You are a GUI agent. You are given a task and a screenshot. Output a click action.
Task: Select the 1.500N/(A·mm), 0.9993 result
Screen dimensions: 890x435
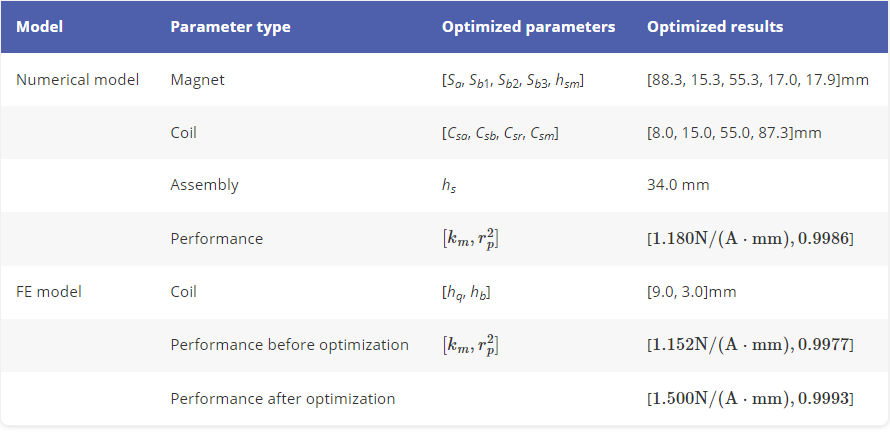click(750, 398)
